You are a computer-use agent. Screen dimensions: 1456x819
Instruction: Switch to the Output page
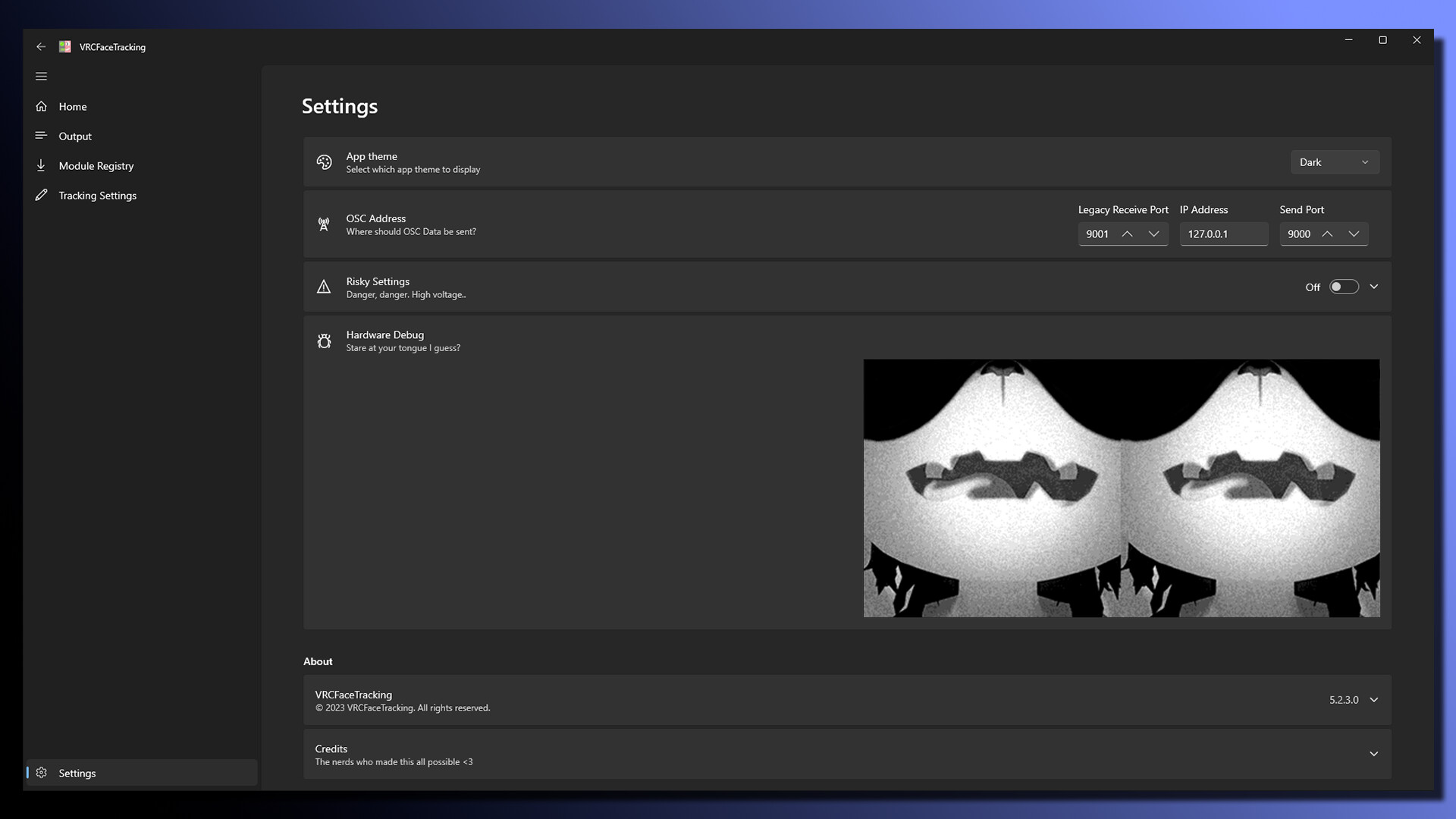(75, 136)
